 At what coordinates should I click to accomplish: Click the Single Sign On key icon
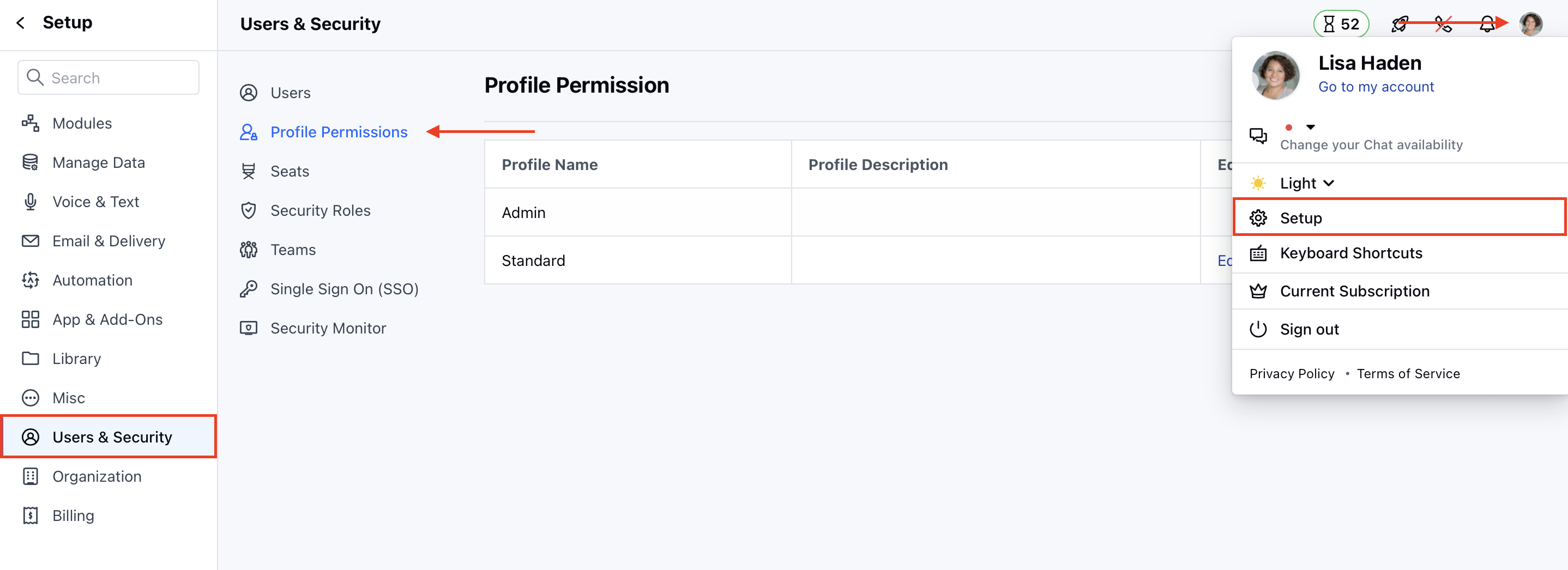pos(249,289)
